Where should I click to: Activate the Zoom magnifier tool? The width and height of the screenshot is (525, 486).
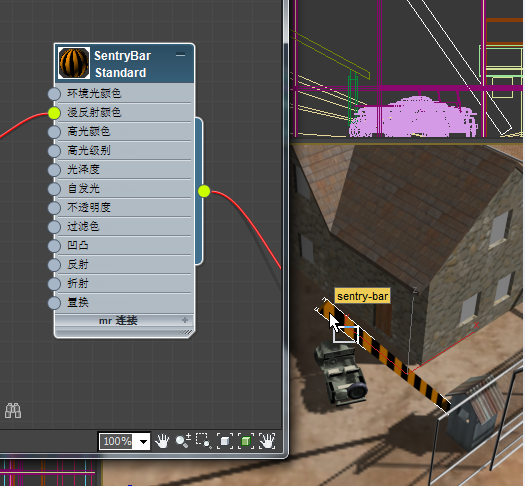click(183, 441)
